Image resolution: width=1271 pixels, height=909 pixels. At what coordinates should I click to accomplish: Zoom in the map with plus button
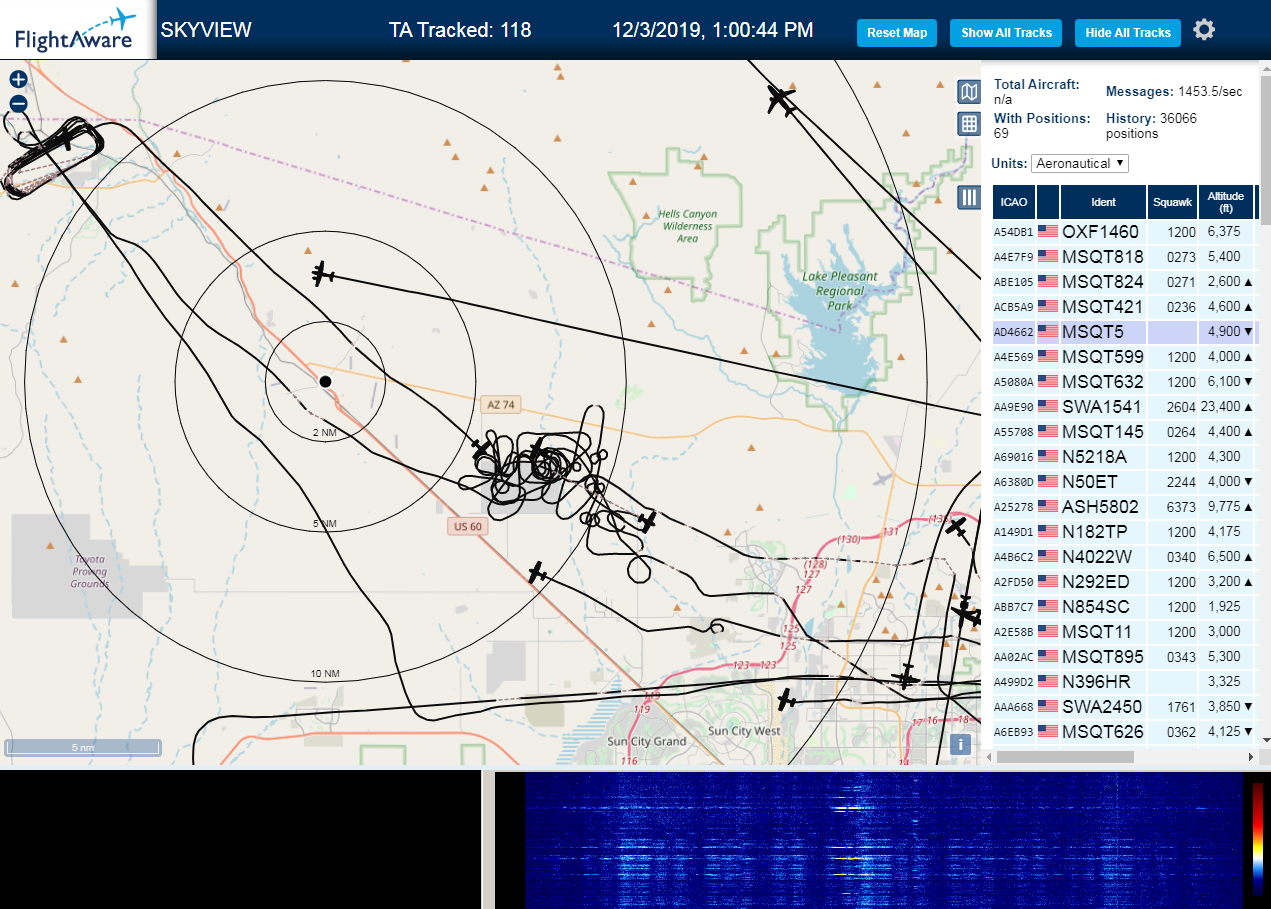(18, 80)
